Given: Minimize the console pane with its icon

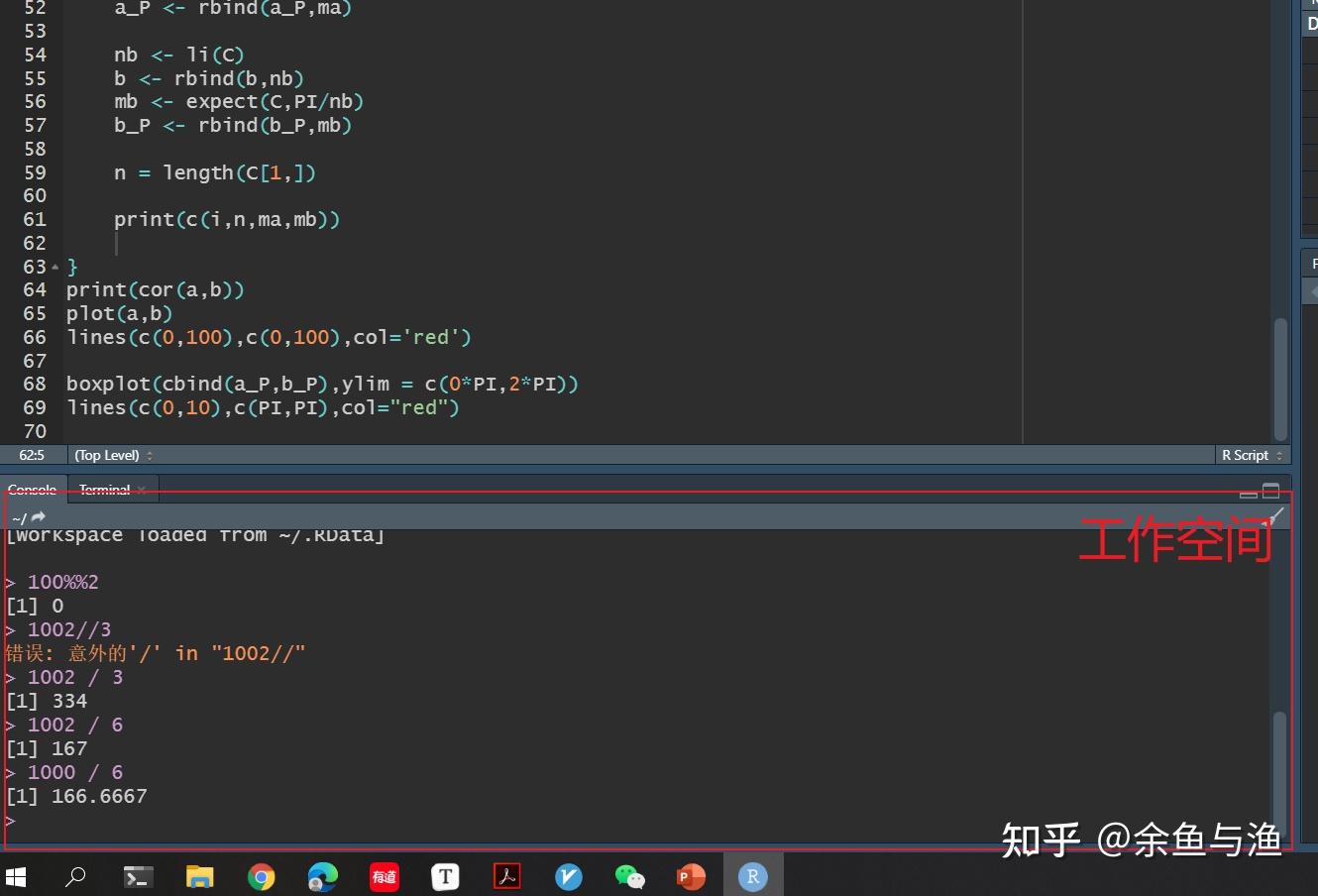Looking at the screenshot, I should 1247,493.
